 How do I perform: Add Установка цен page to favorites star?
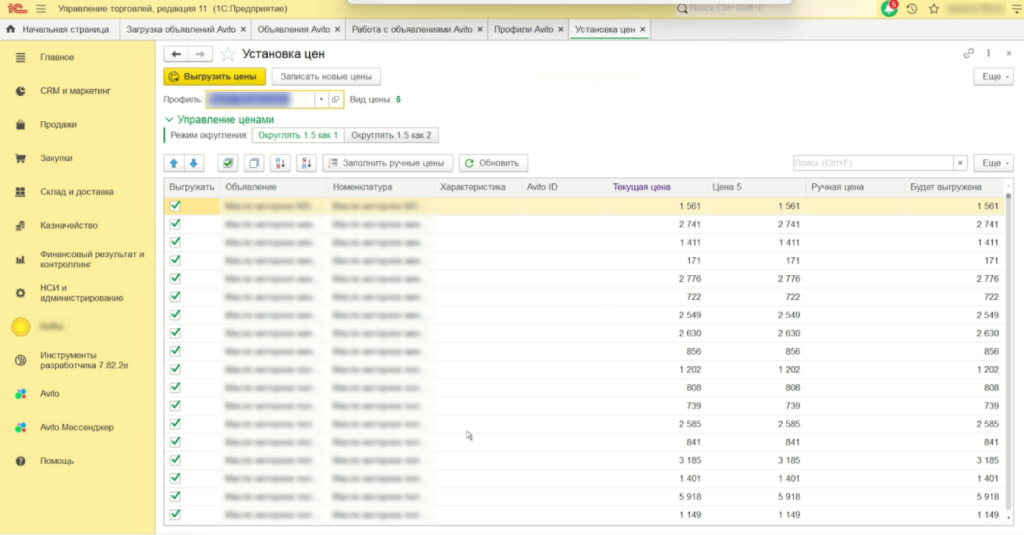228,54
